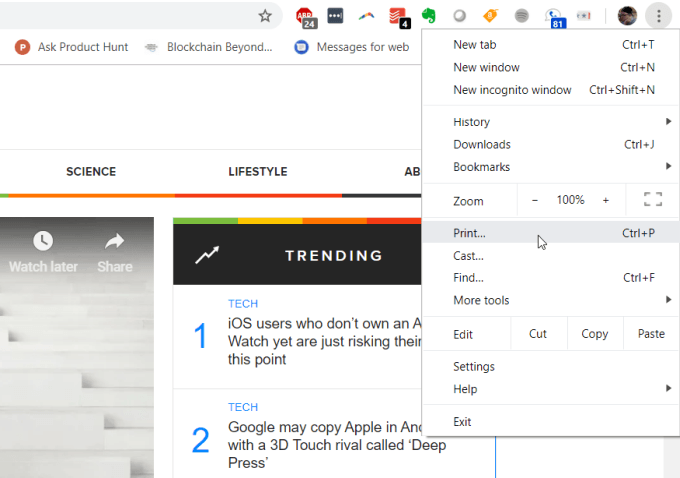Image resolution: width=680 pixels, height=478 pixels.
Task: Click the Messages for web favicon
Action: [301, 47]
